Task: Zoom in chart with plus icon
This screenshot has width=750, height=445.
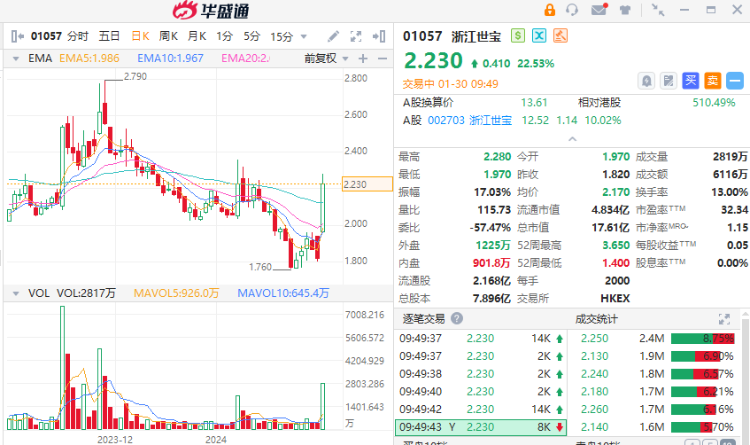Action: [x=363, y=58]
